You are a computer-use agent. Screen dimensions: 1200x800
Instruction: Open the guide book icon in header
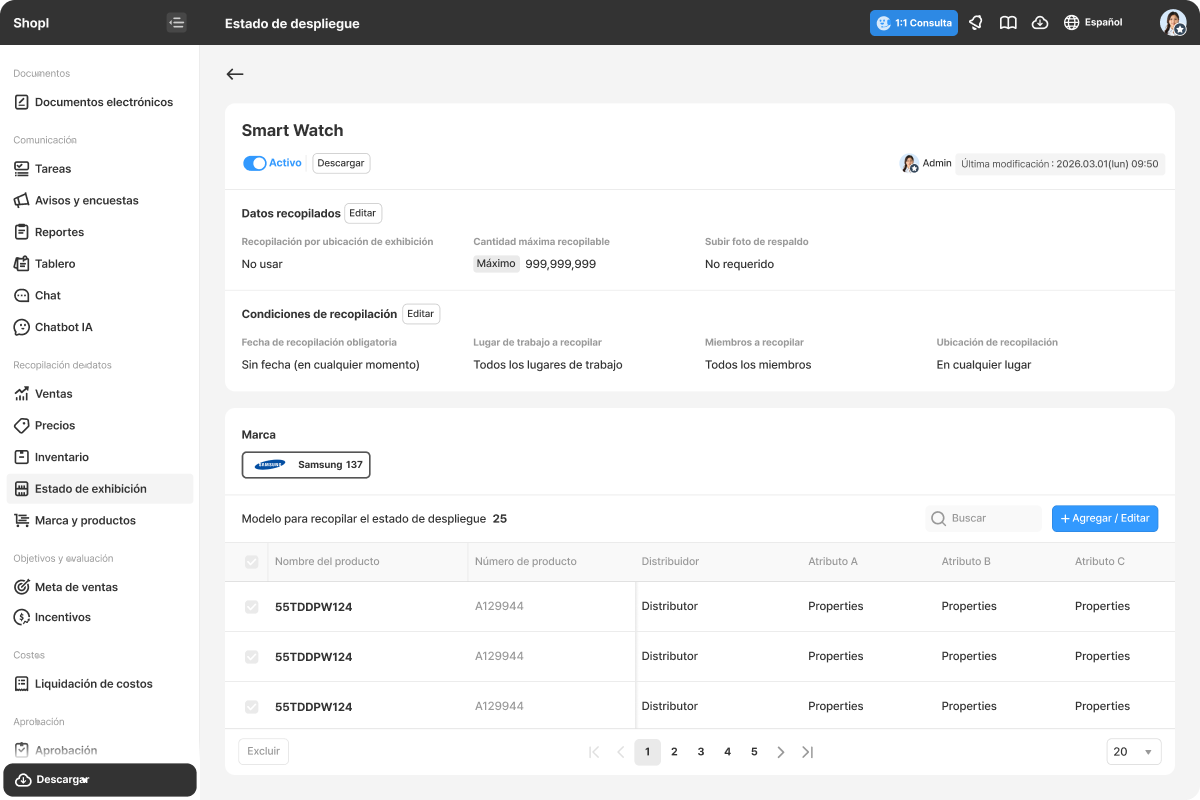(x=1008, y=23)
